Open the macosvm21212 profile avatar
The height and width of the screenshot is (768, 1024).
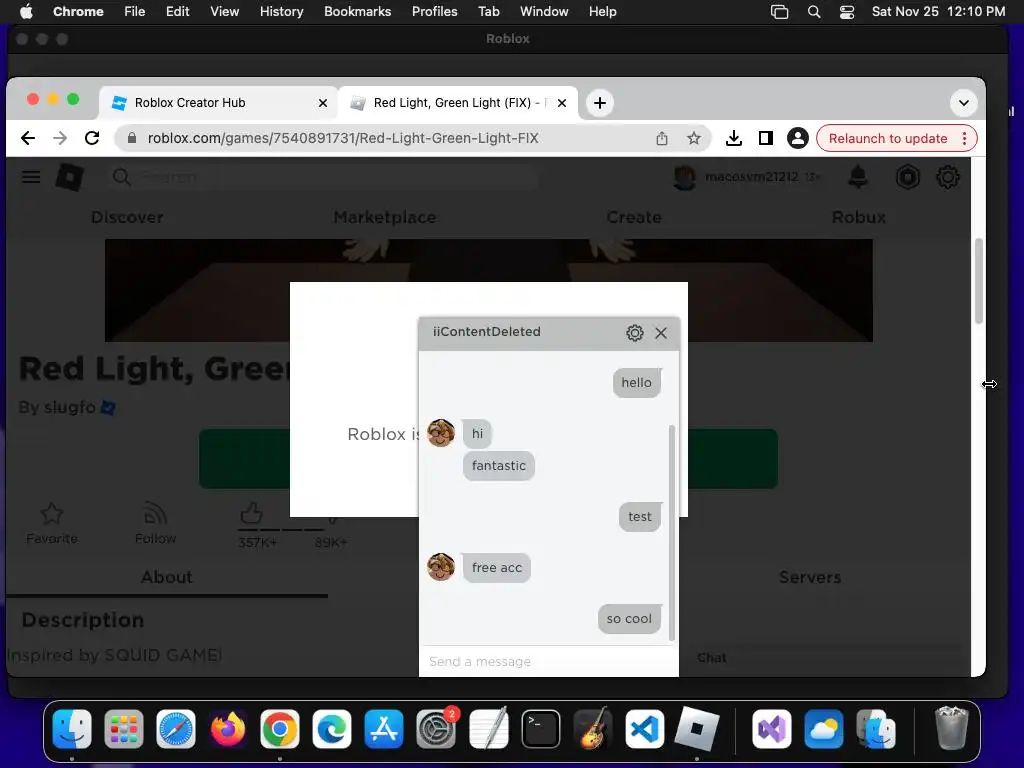click(x=684, y=177)
